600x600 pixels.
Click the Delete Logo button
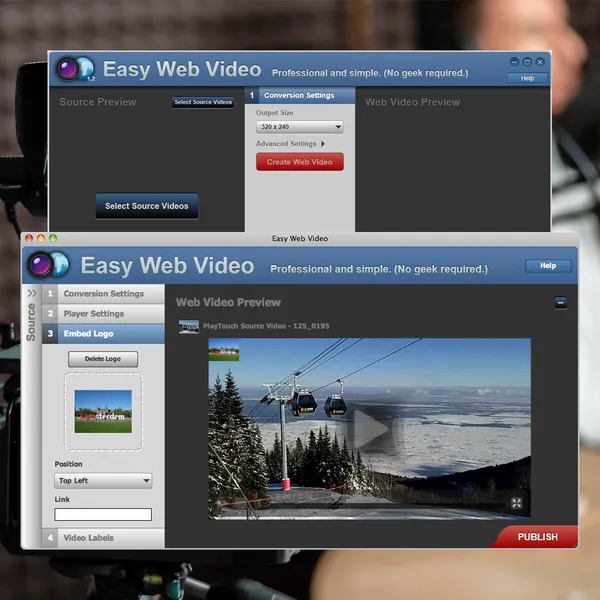coord(103,359)
